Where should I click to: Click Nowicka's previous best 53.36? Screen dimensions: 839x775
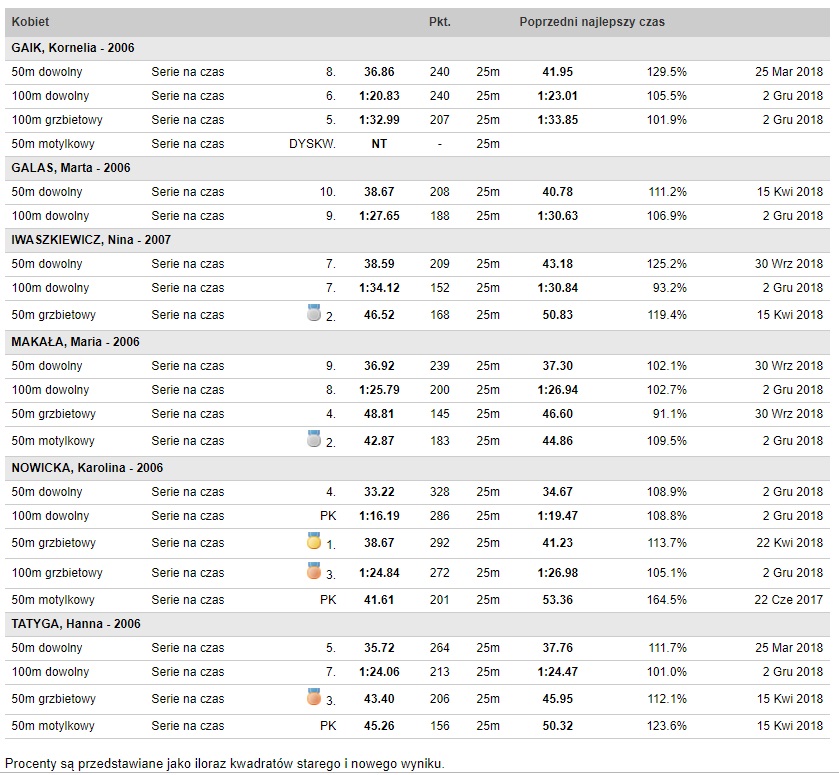pyautogui.click(x=558, y=600)
